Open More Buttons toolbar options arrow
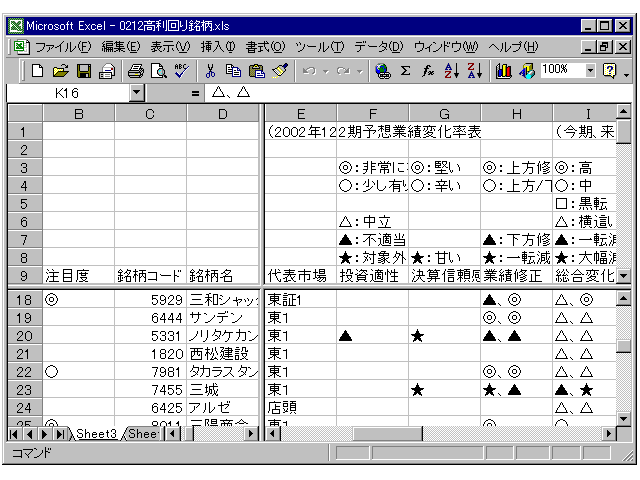640x480 pixels. [627, 73]
